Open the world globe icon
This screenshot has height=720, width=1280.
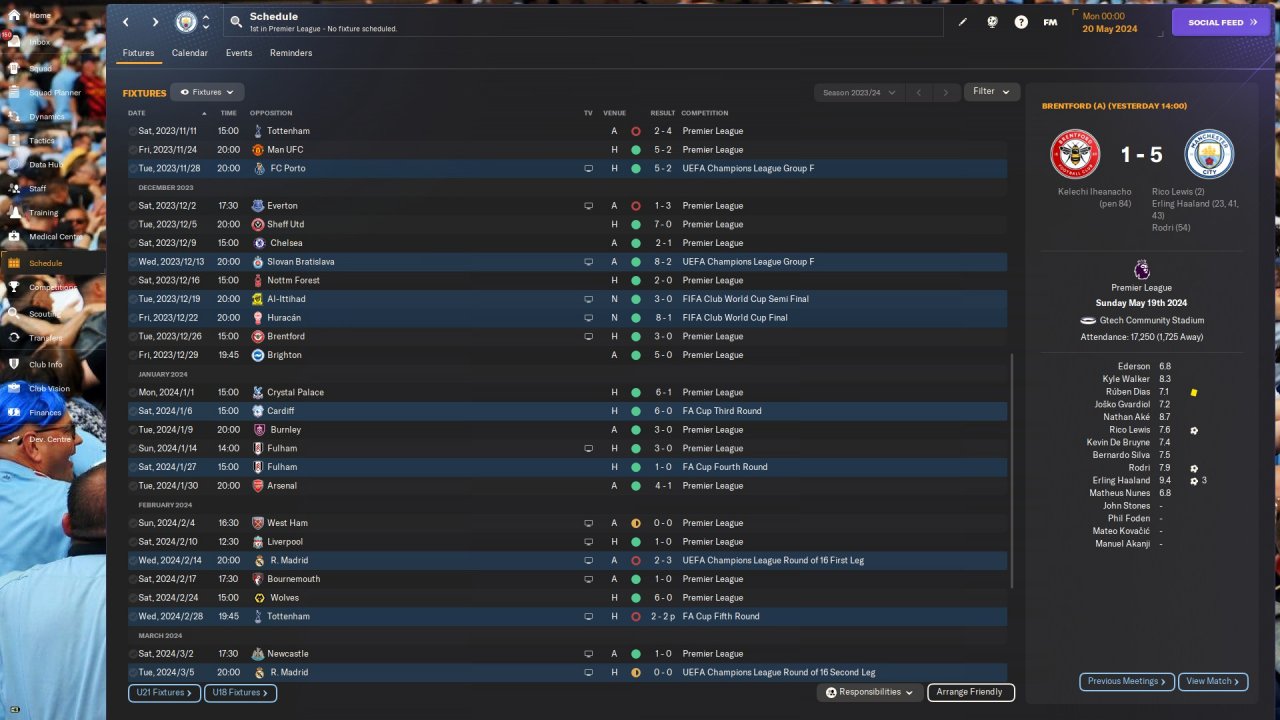[992, 22]
